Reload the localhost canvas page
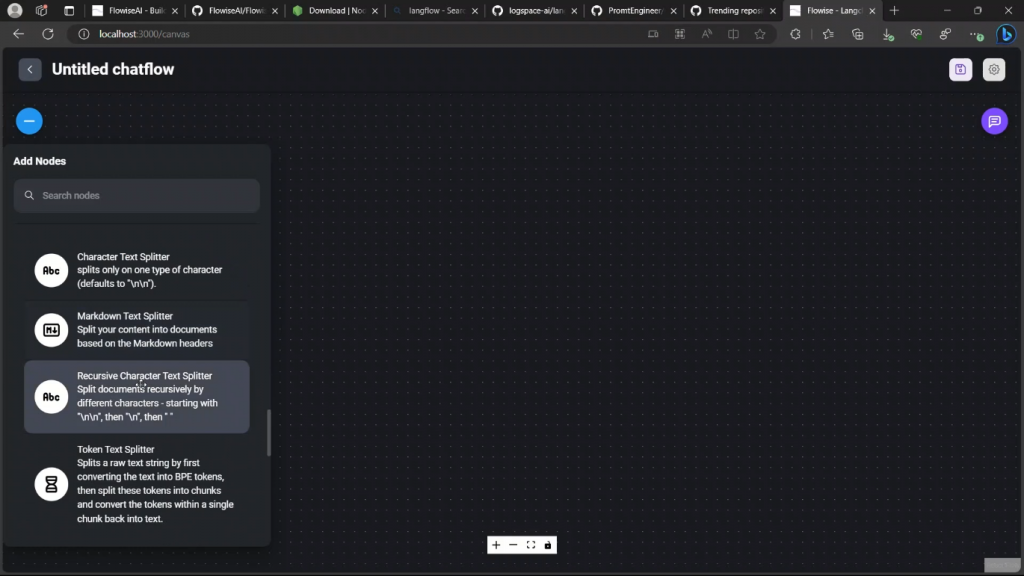The width and height of the screenshot is (1024, 576). pos(48,34)
